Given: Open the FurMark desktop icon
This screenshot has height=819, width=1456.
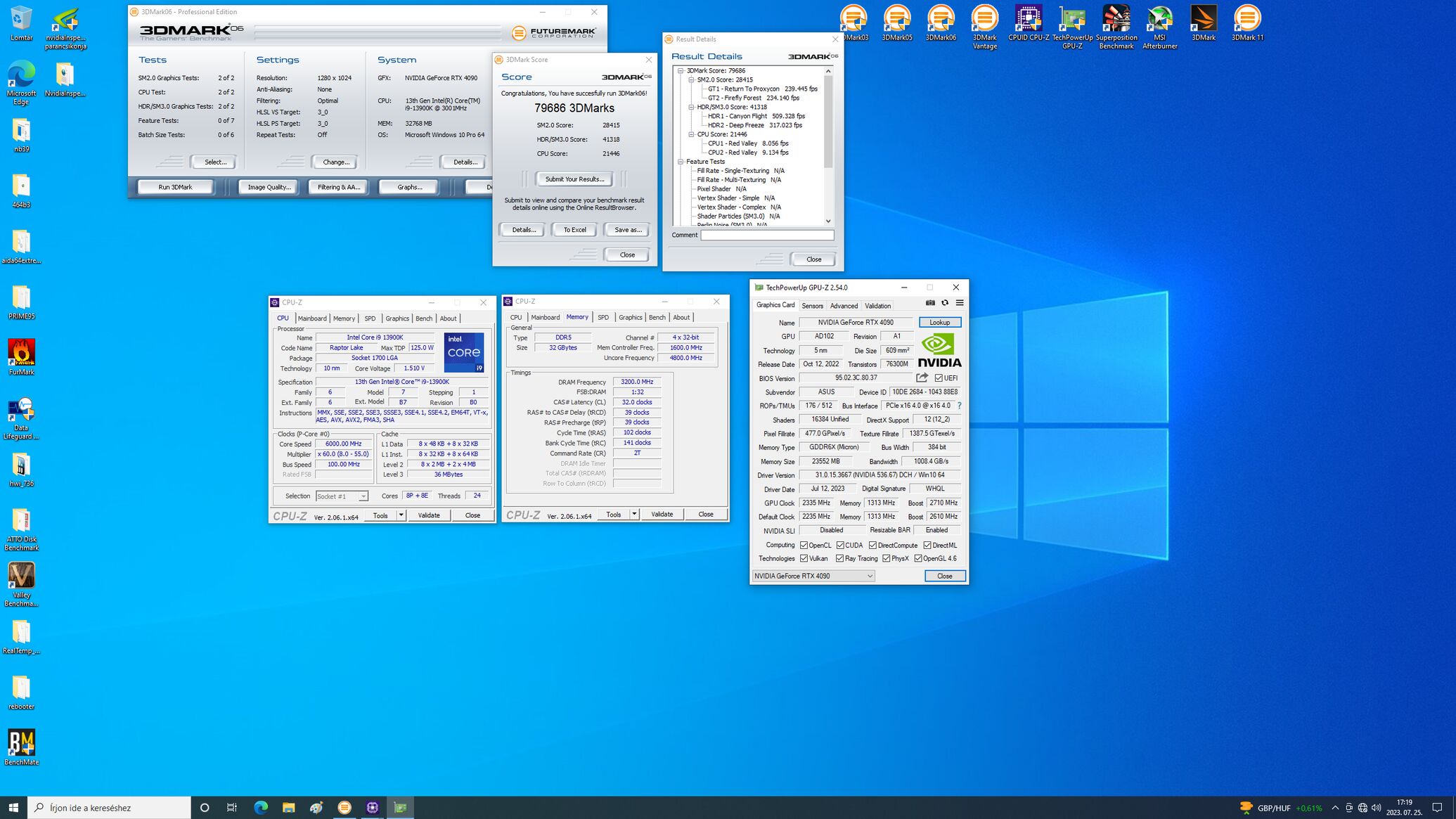Looking at the screenshot, I should [x=21, y=356].
